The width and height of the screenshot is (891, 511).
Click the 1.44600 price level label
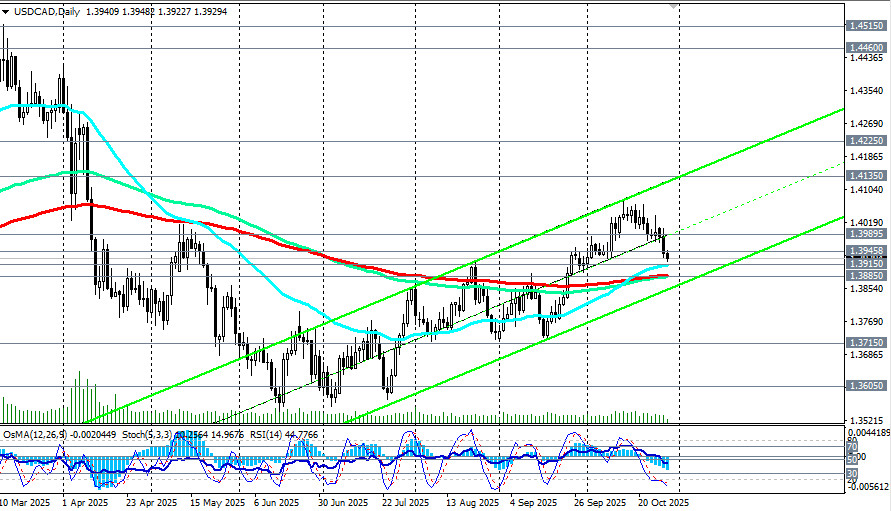[865, 48]
